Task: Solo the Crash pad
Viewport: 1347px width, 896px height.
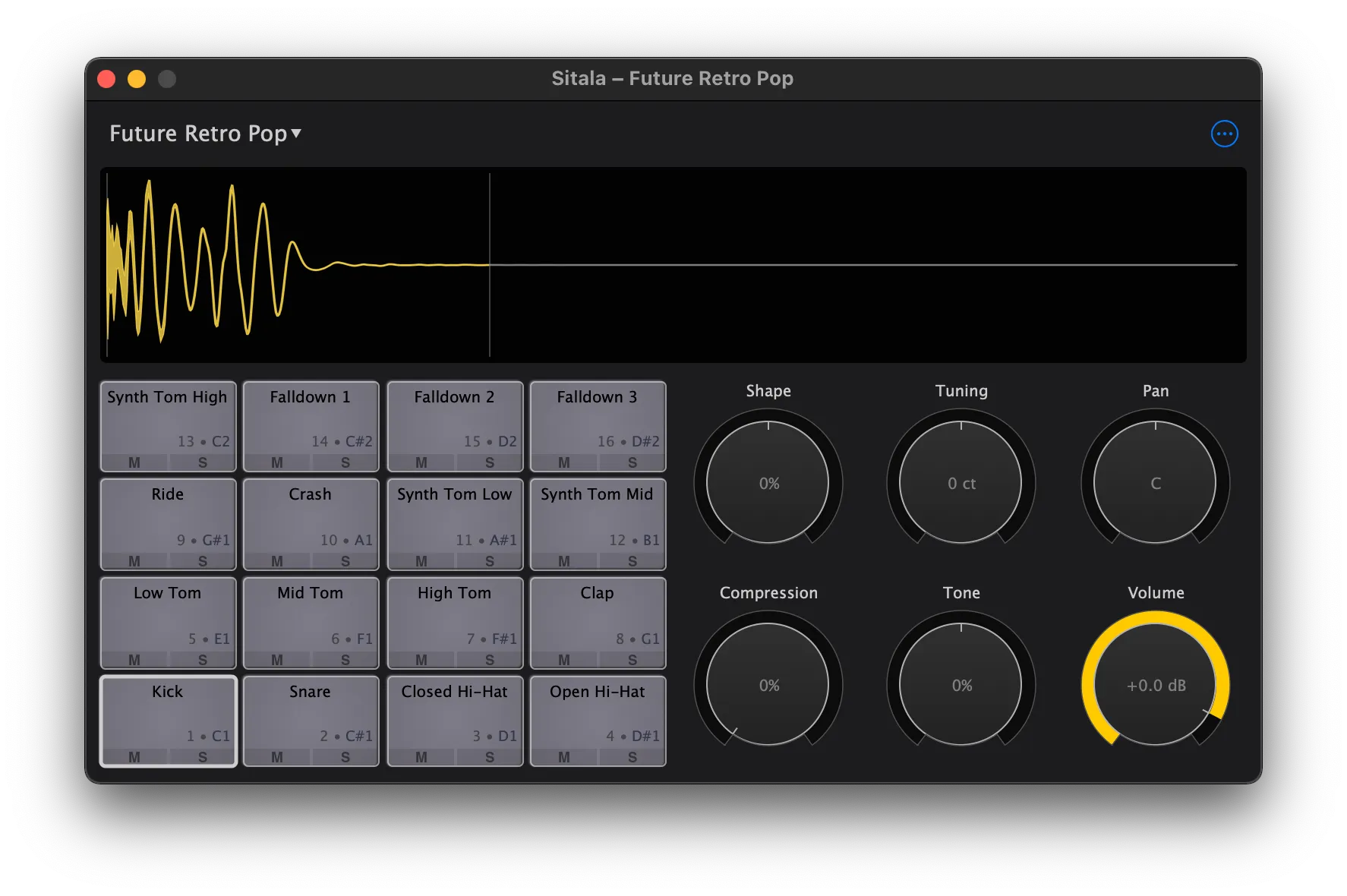Action: 345,561
